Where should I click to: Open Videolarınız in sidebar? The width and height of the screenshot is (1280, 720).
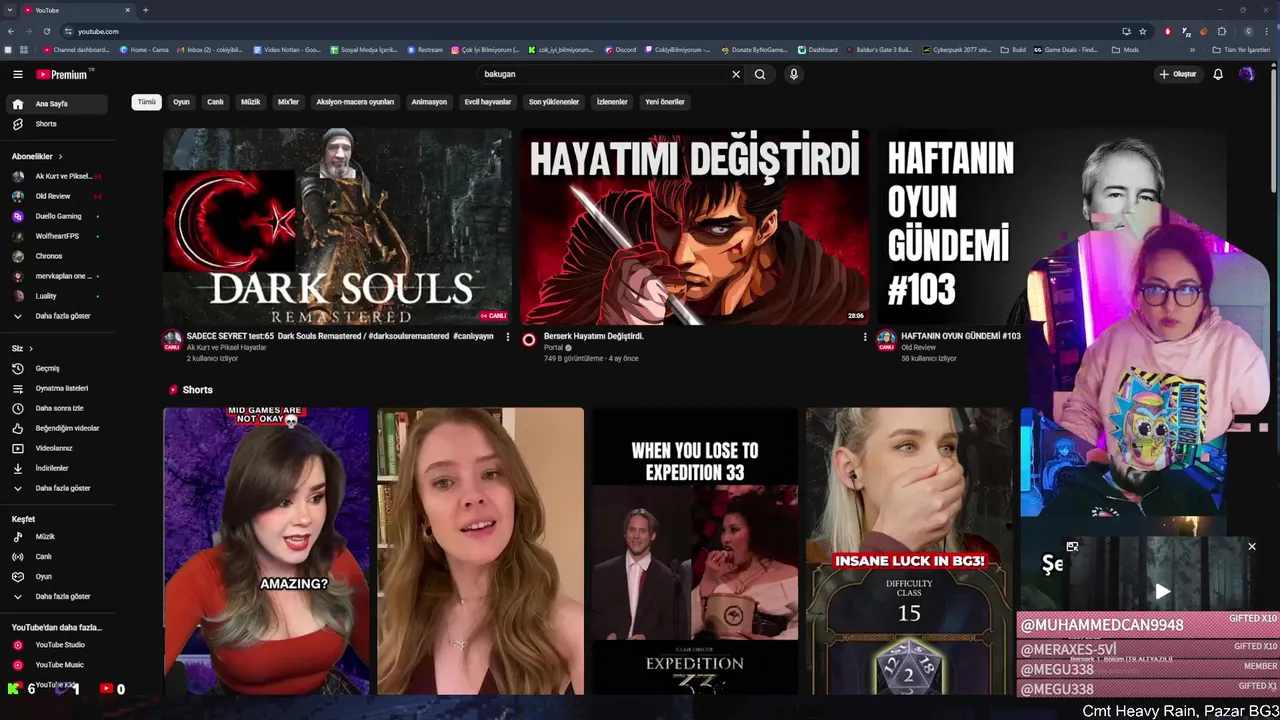(x=57, y=448)
